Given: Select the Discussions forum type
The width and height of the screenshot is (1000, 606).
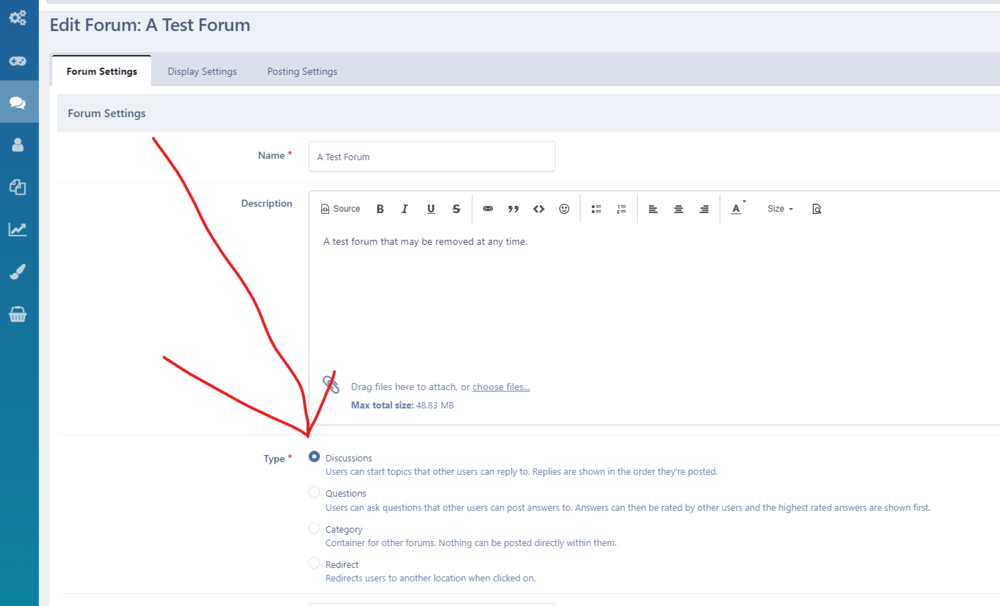Looking at the screenshot, I should (315, 457).
